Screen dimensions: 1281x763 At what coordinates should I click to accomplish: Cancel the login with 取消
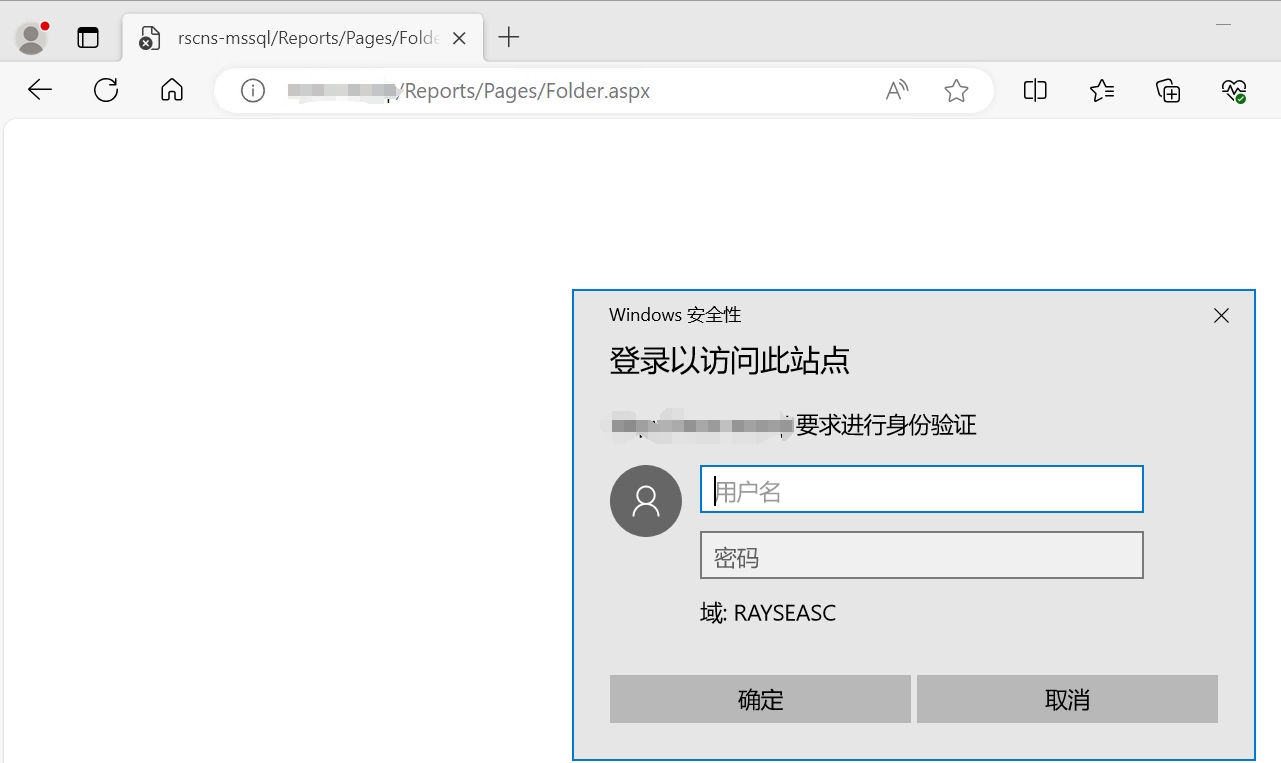click(x=1066, y=699)
